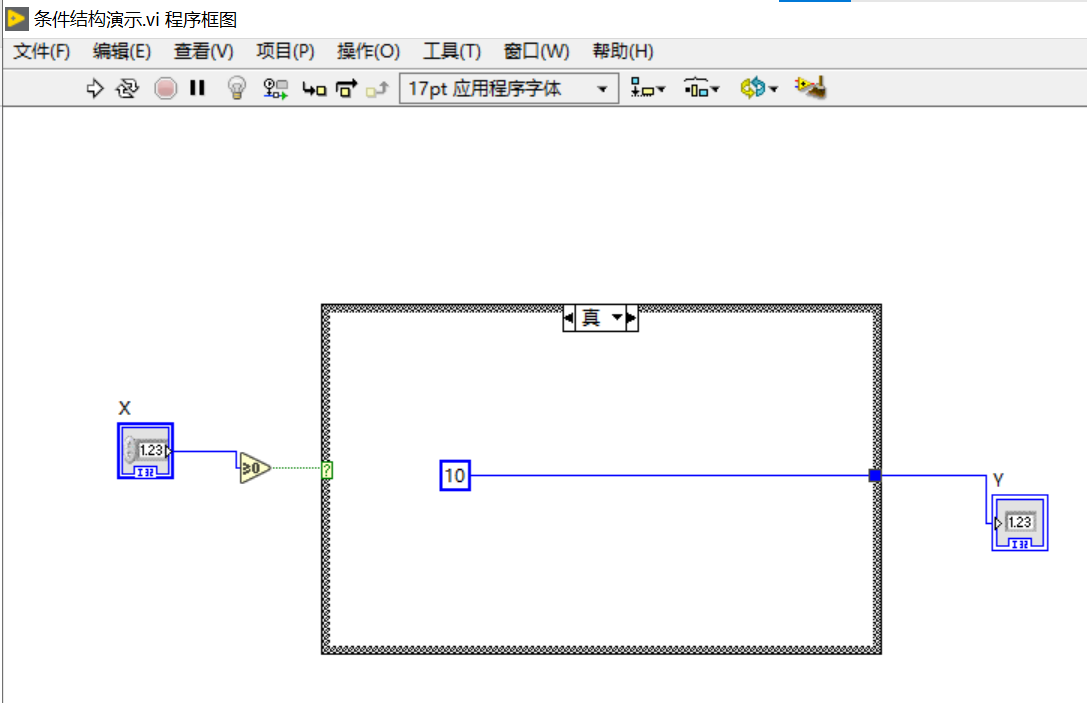Click the VI icon in title bar
The image size is (1087, 703).
pyautogui.click(x=17, y=19)
